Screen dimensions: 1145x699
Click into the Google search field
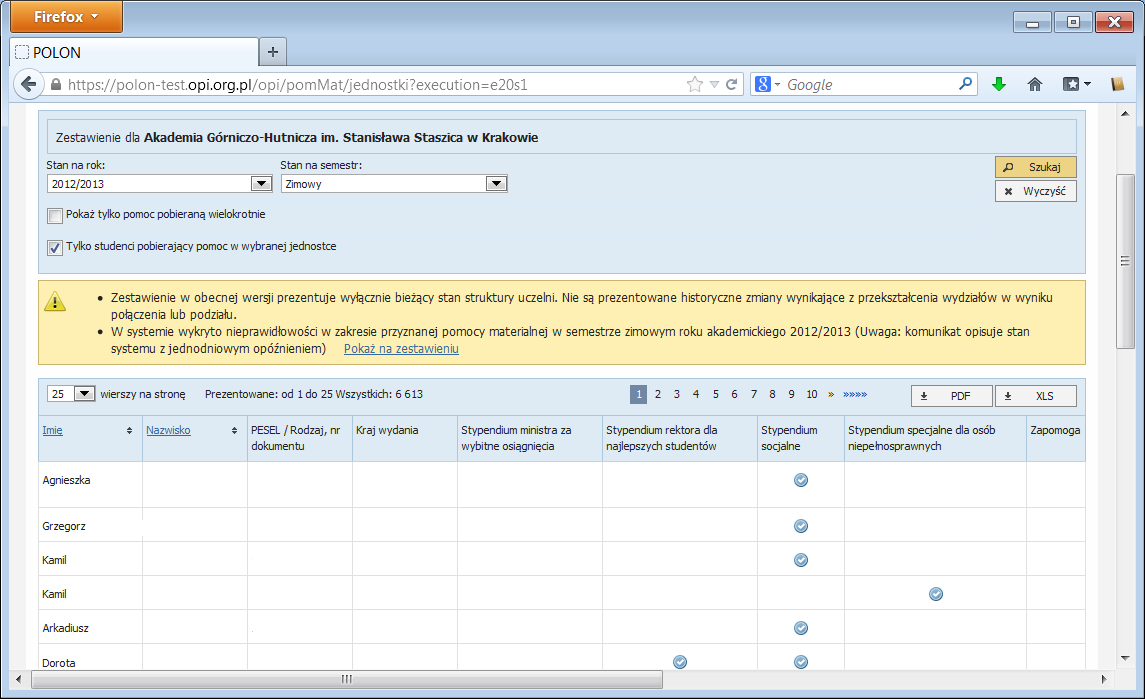tap(869, 85)
